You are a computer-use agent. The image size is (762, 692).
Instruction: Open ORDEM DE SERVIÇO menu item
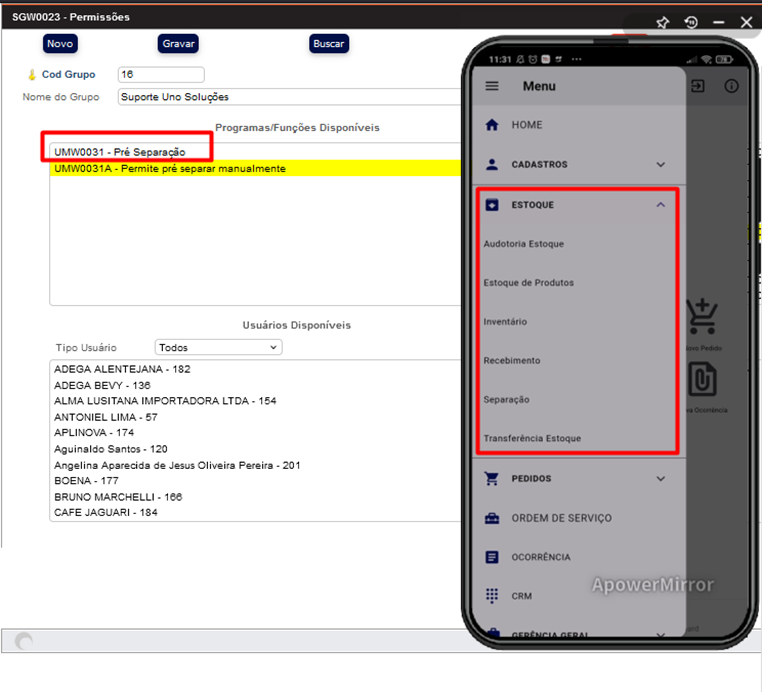[561, 518]
